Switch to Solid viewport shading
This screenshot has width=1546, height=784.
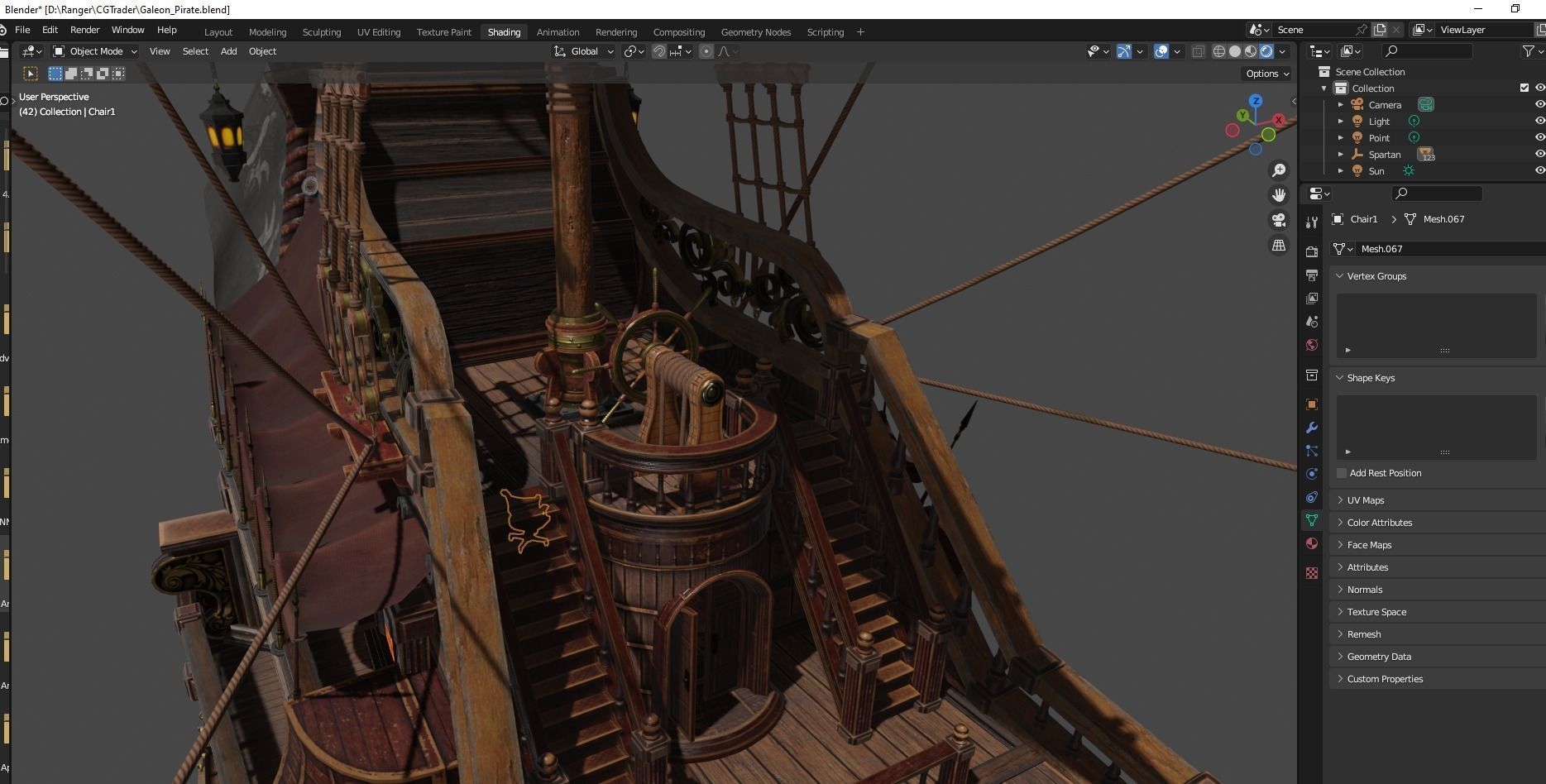pyautogui.click(x=1235, y=51)
